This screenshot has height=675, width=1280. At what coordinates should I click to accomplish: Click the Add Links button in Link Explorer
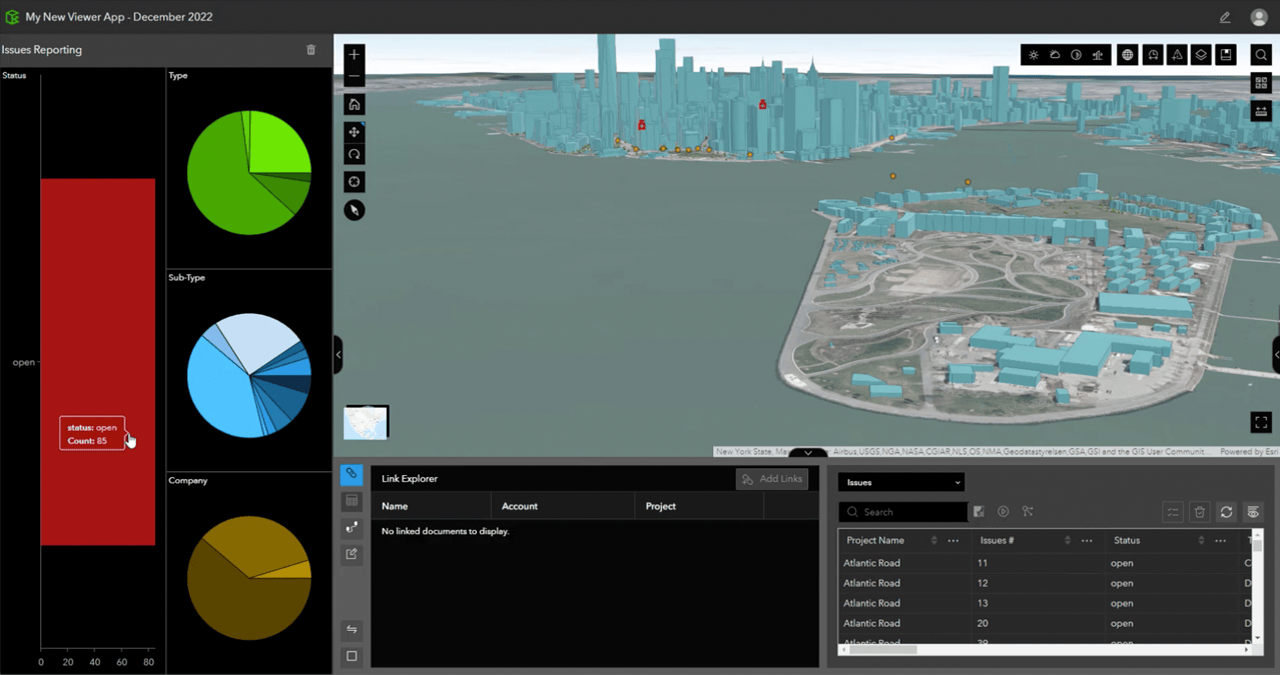coord(772,479)
